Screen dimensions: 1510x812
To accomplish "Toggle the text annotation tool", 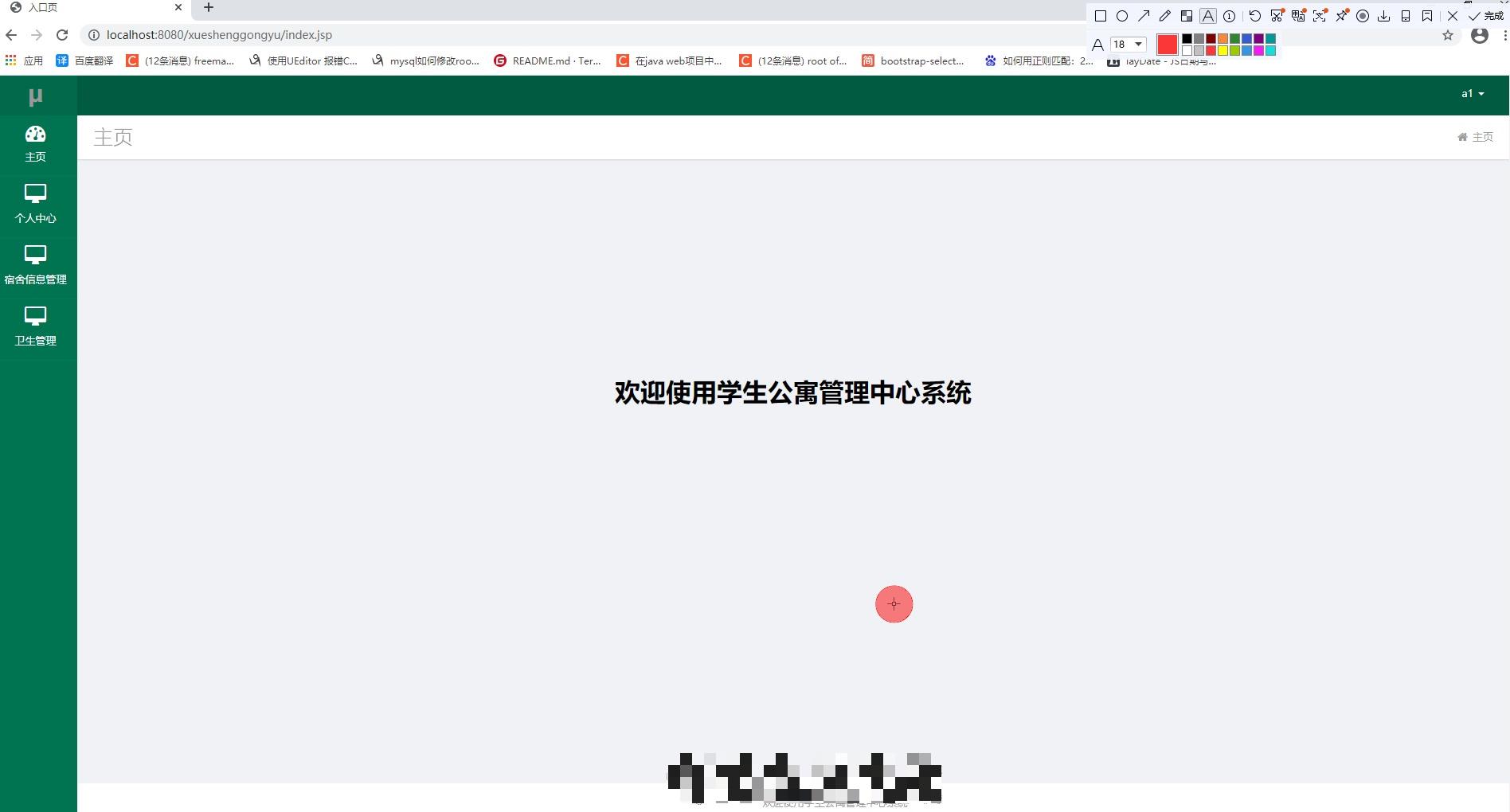I will (x=1208, y=16).
